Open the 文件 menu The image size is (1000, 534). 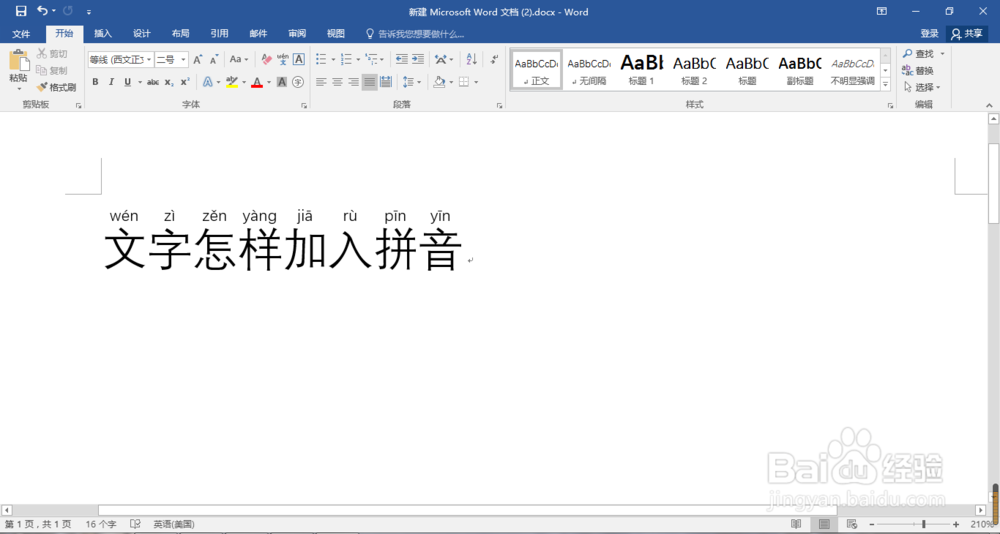click(21, 34)
